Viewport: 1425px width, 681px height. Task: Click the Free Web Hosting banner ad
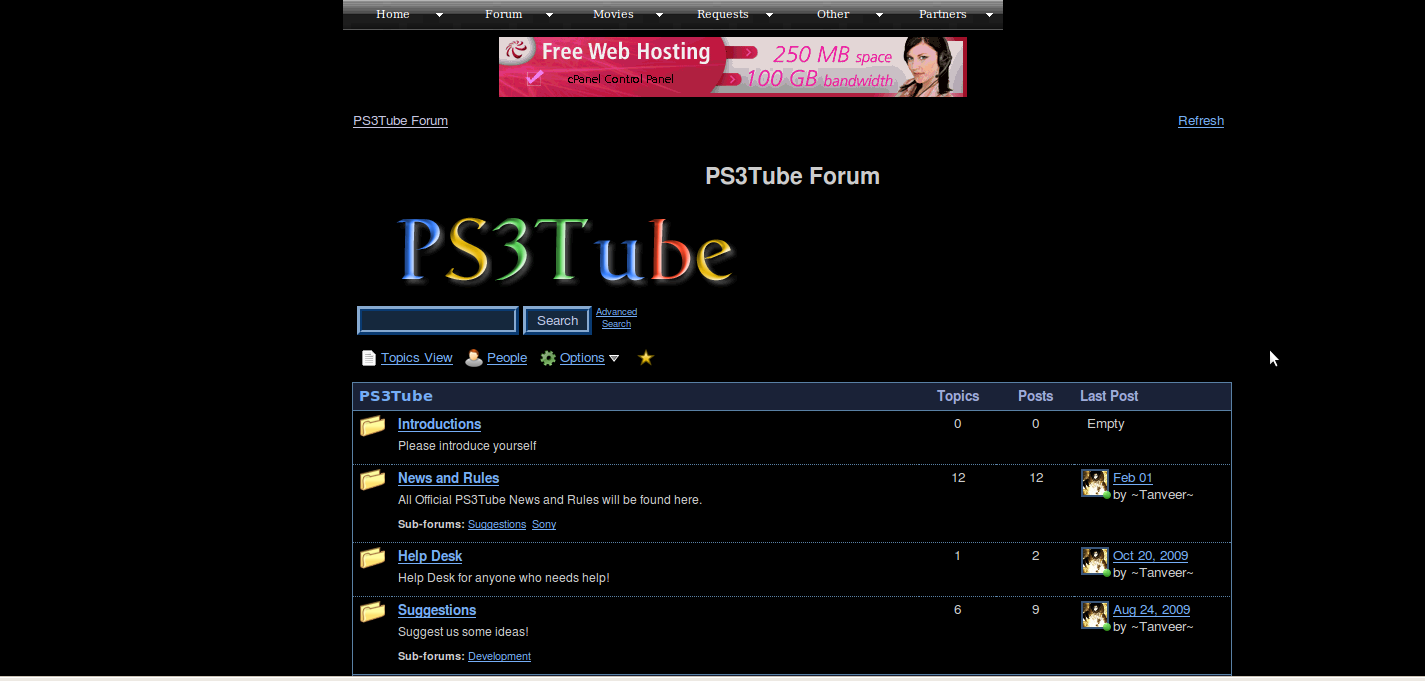point(732,67)
